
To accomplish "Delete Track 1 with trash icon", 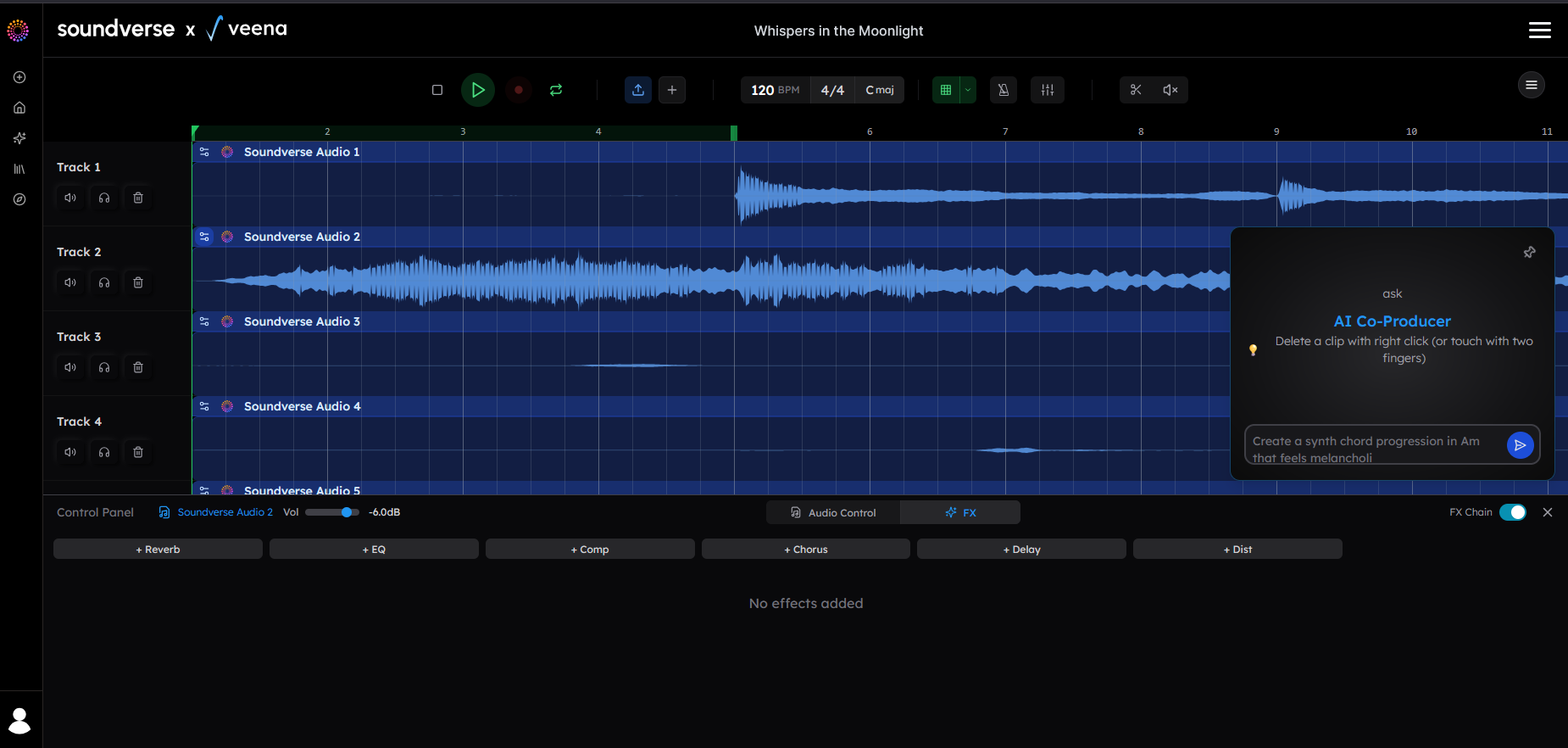I will click(x=138, y=198).
